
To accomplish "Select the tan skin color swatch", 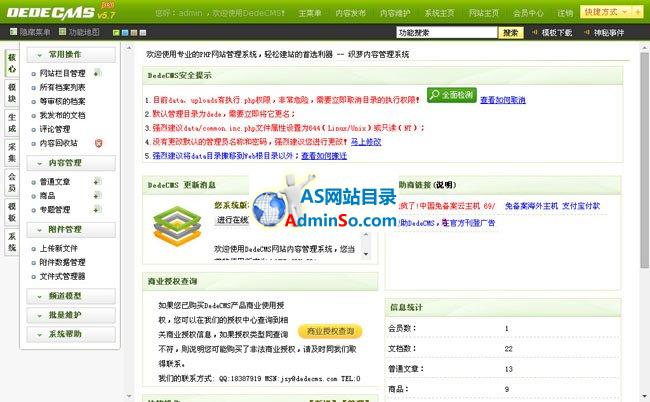I will (x=134, y=33).
